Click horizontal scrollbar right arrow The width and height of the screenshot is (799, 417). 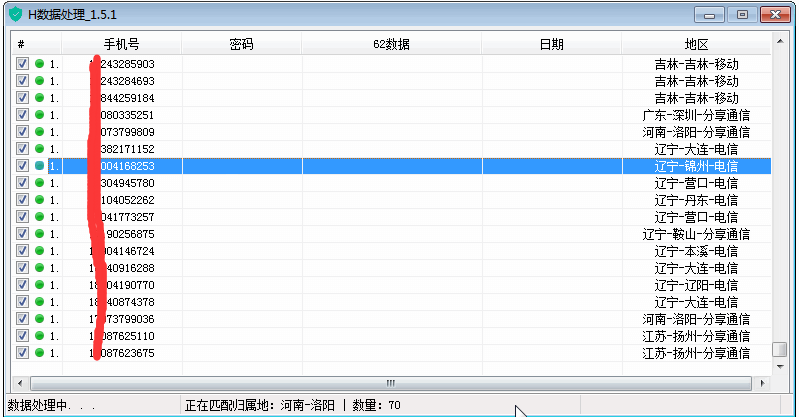click(x=763, y=383)
